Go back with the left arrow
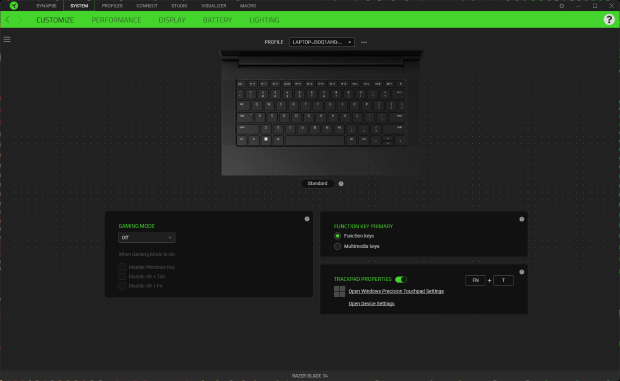620x381 pixels. tap(8, 19)
